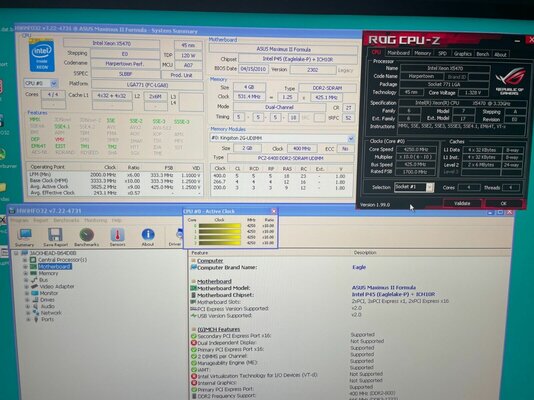Select Network tree node
534x400 pixels.
pos(51,313)
